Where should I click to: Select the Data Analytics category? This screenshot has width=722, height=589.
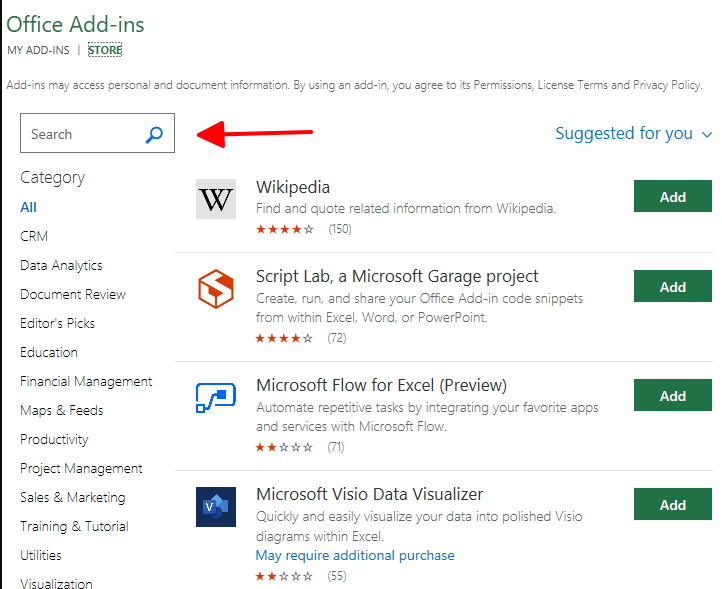pyautogui.click(x=61, y=266)
